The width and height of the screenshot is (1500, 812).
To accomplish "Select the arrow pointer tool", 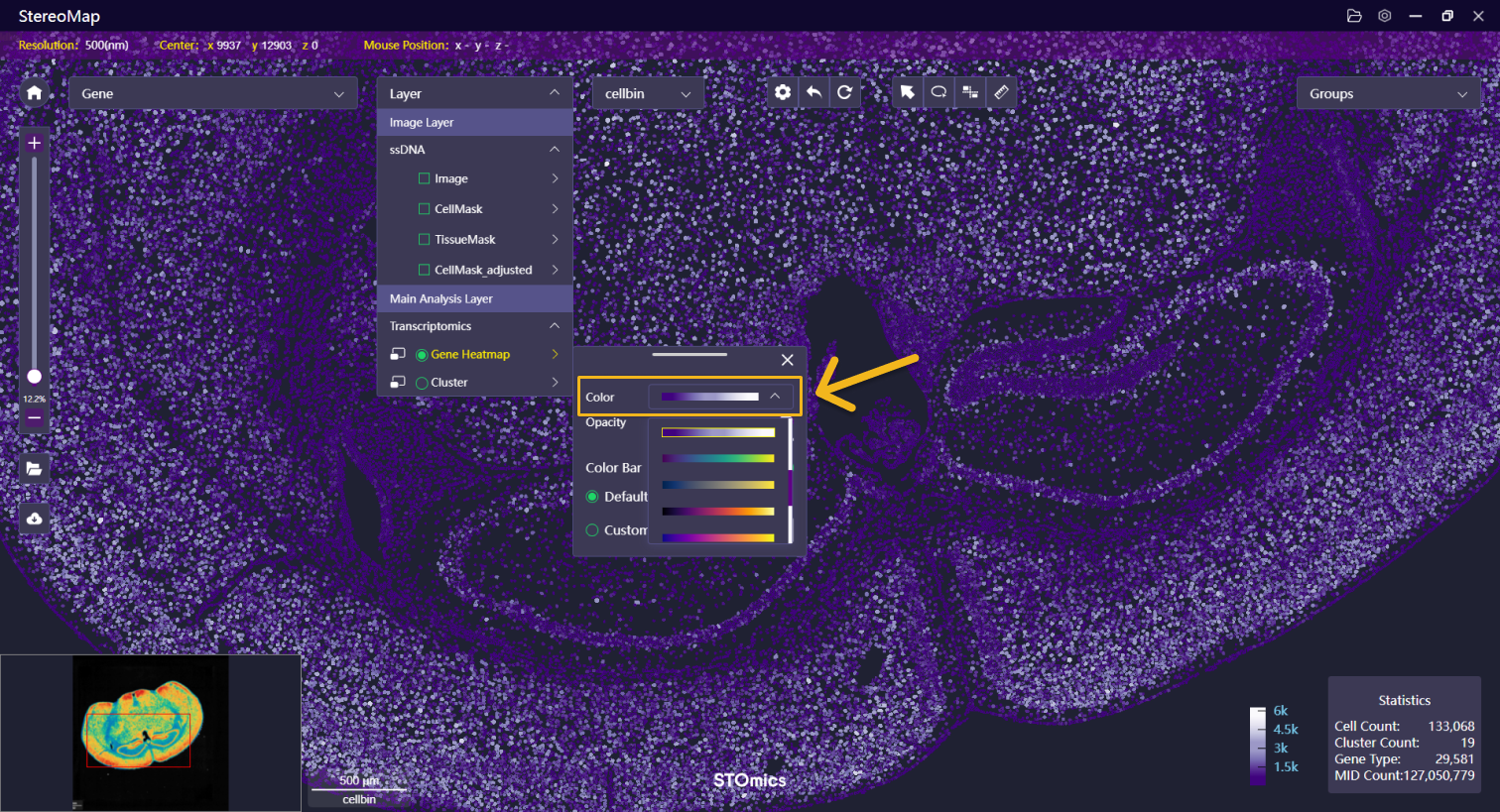I will coord(907,92).
